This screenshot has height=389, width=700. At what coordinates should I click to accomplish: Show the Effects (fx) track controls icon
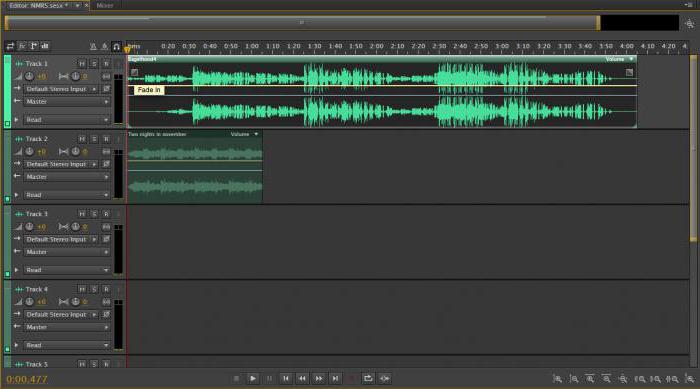22,46
